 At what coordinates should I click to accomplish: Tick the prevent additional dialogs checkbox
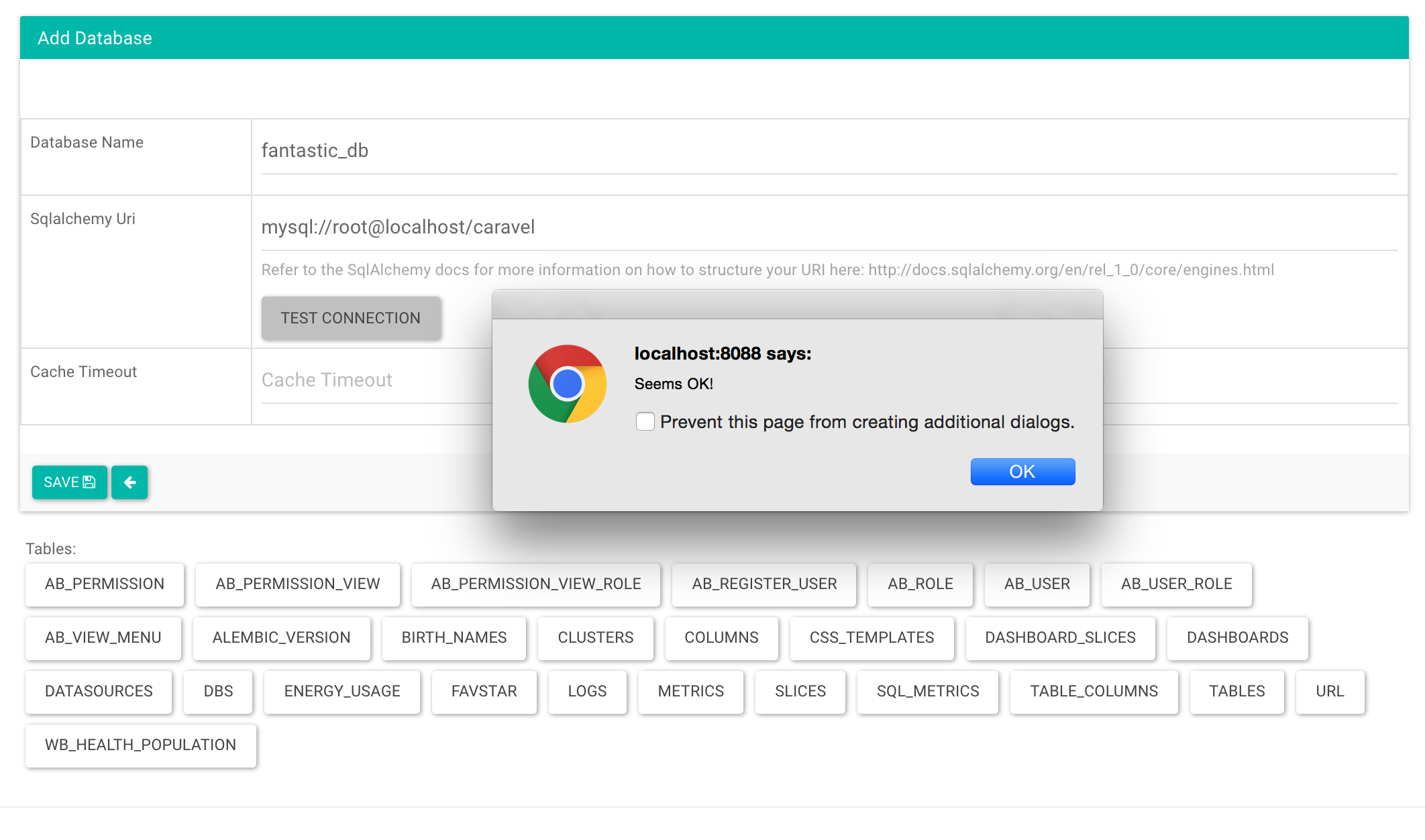click(645, 421)
